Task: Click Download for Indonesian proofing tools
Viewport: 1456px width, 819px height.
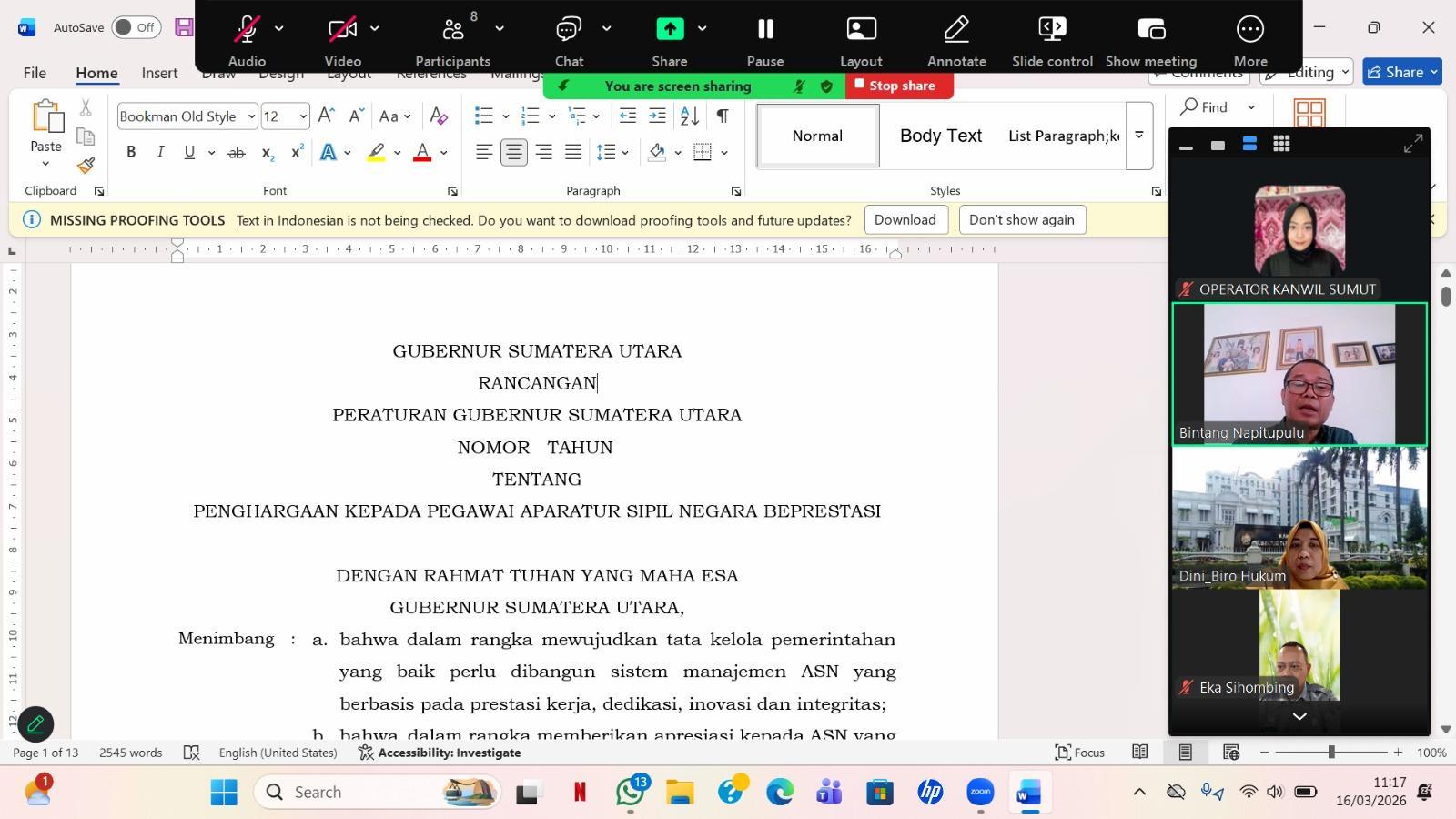Action: click(905, 219)
